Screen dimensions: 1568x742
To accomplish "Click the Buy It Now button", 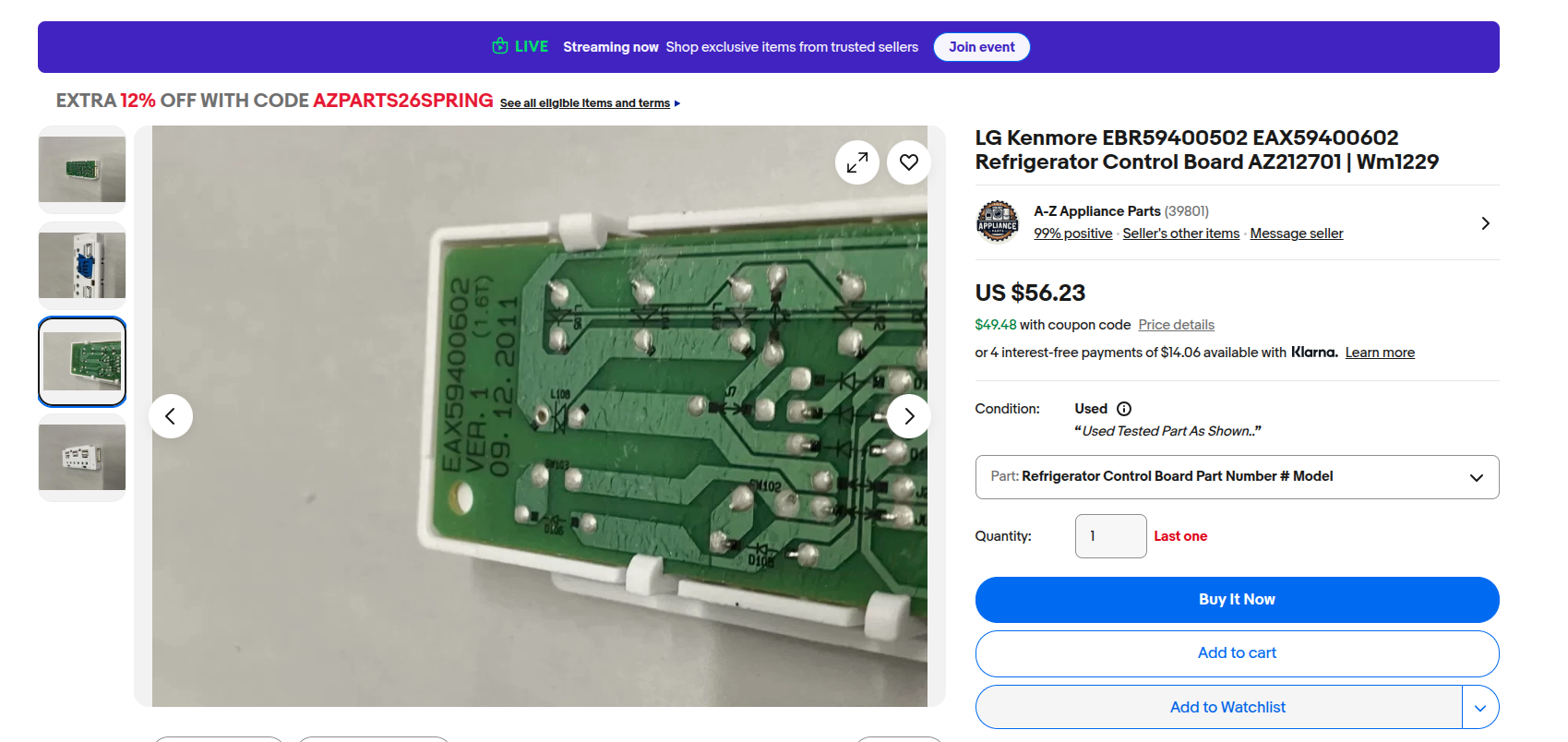I will 1237,600.
